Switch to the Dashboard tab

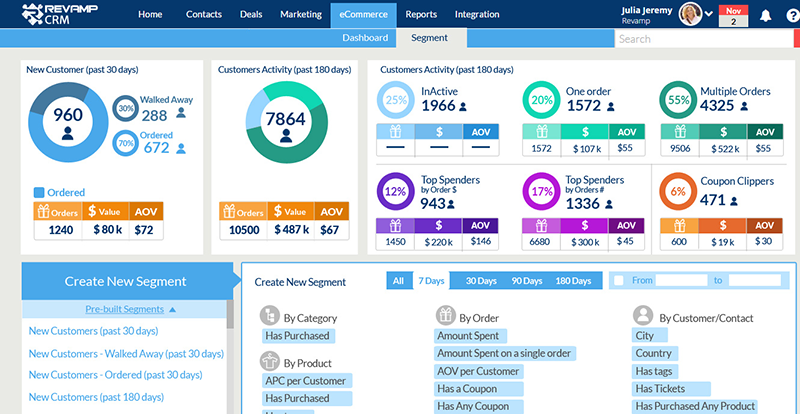(x=365, y=38)
